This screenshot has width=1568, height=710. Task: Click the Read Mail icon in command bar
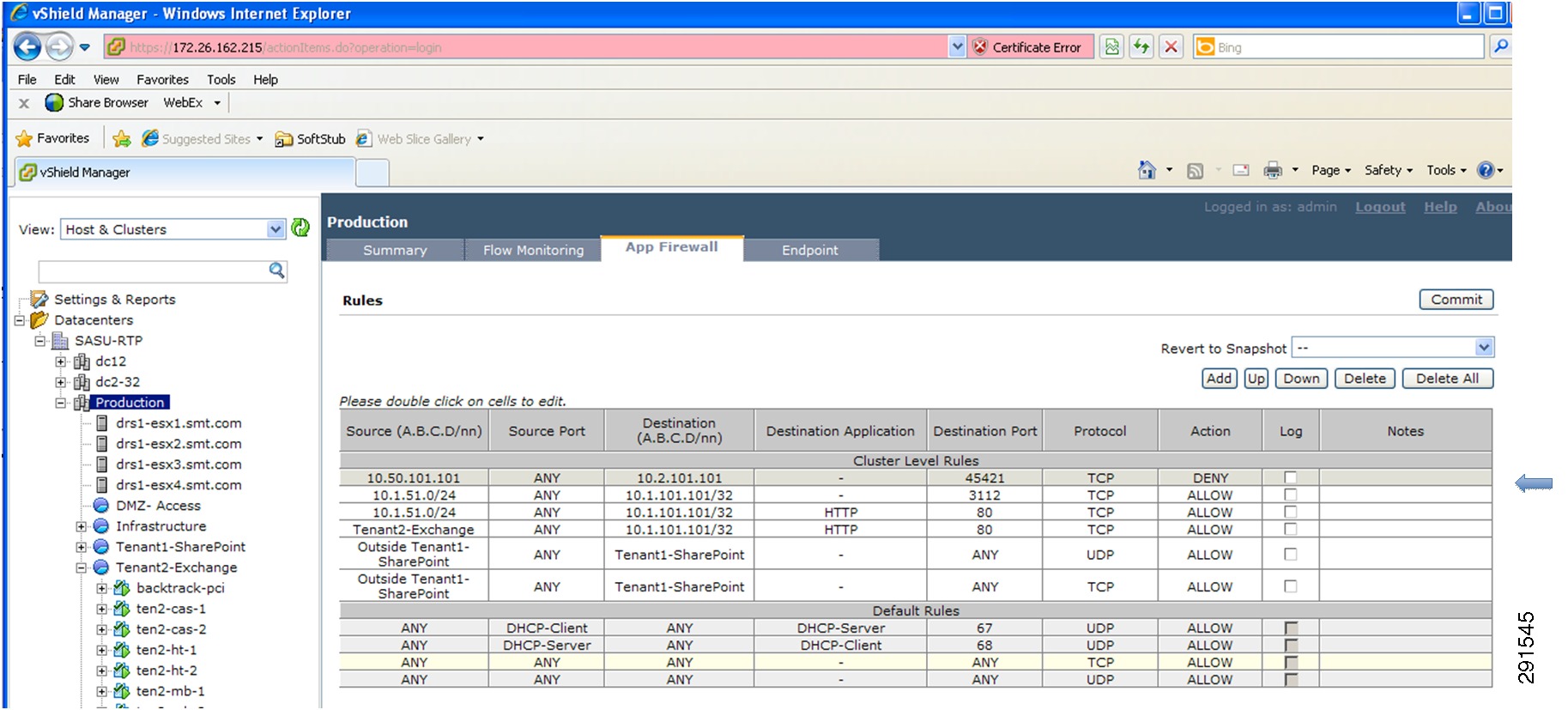click(x=1241, y=170)
